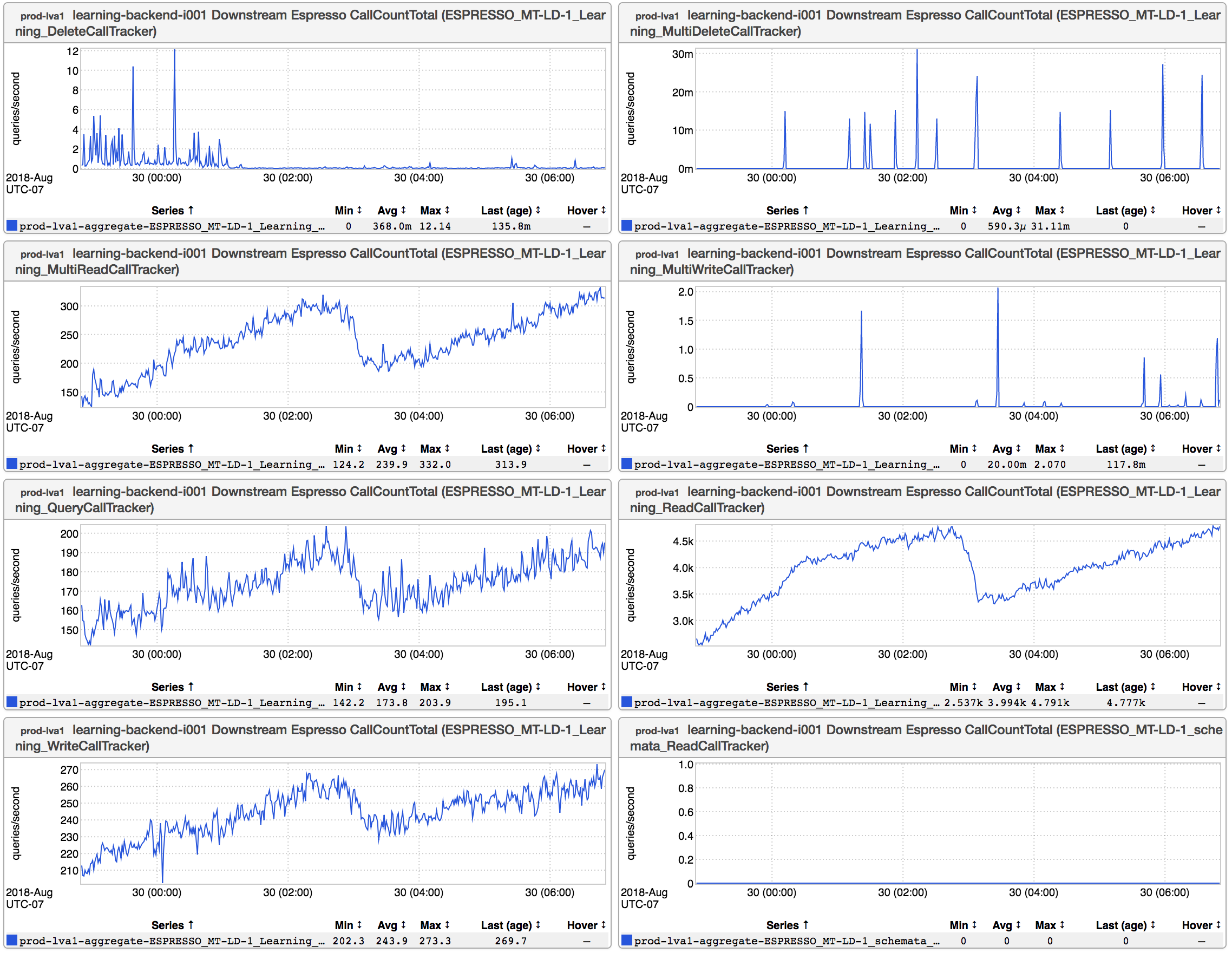The image size is (1232, 953).
Task: Click prod-lva1 label on MultiWriteCallTracker panel
Action: [657, 254]
